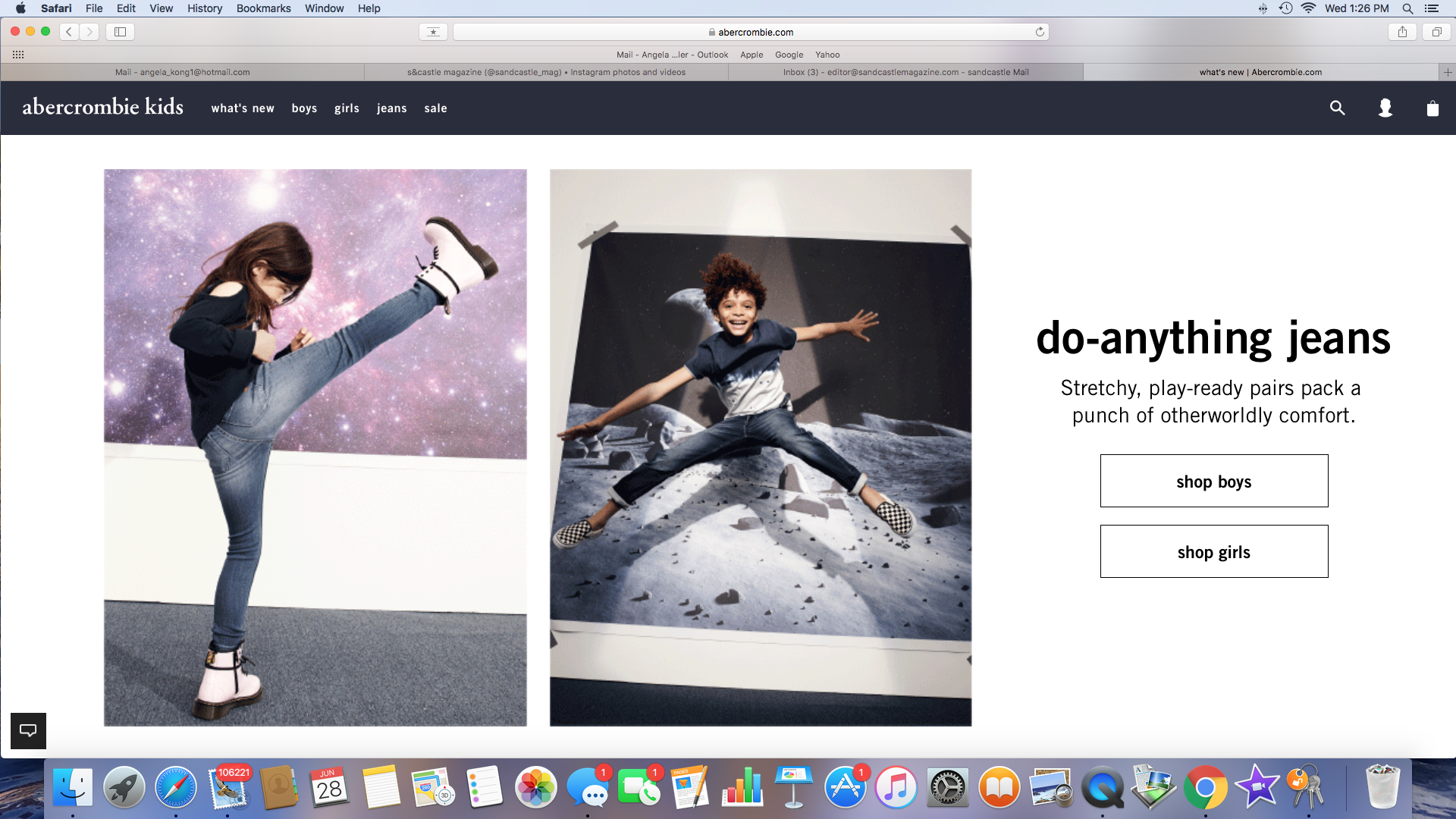This screenshot has height=819, width=1456.
Task: Open the shopping bag icon
Action: tap(1432, 108)
